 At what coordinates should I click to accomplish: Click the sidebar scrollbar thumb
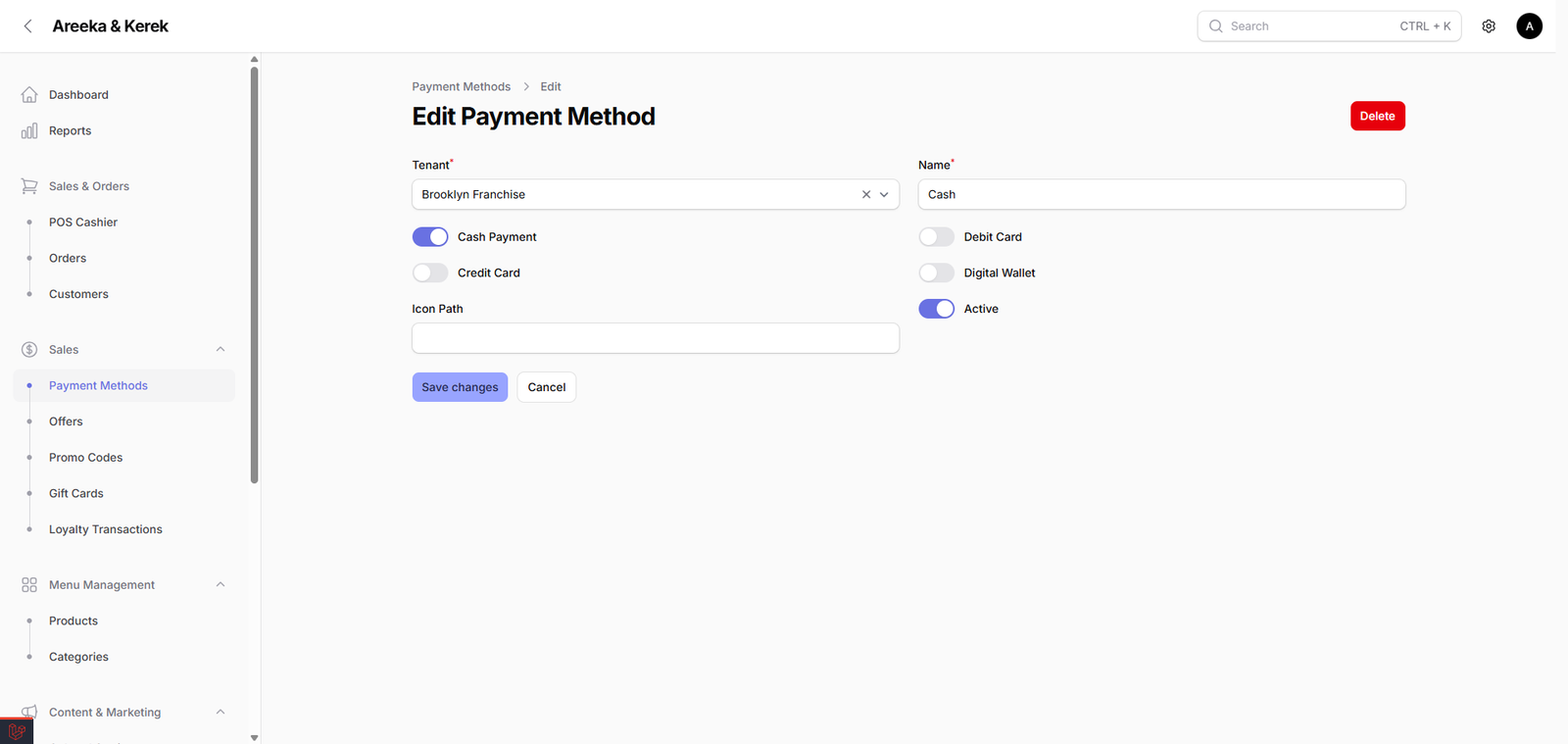pos(255,274)
